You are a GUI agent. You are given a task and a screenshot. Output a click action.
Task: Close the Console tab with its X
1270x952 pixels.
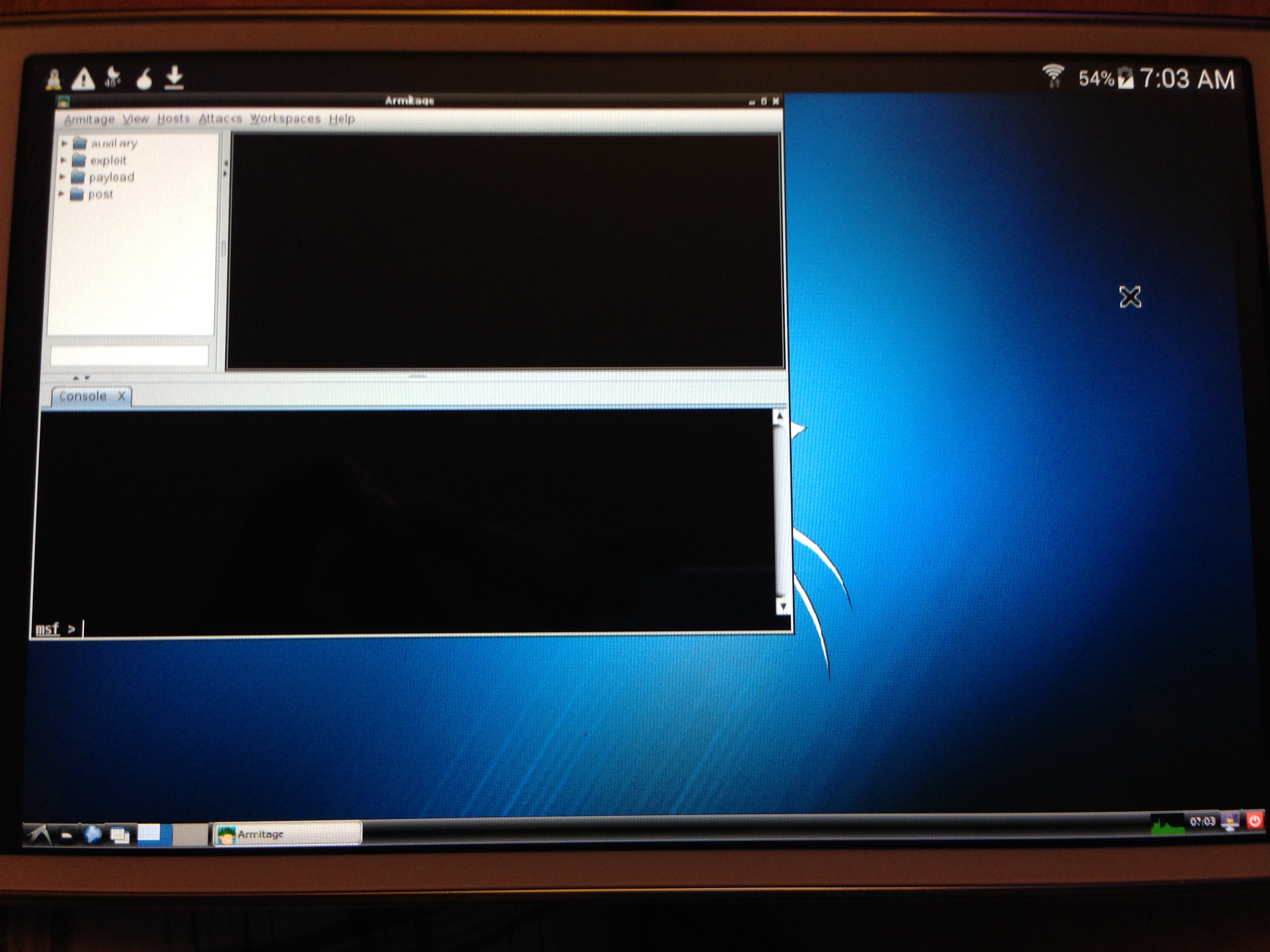121,396
